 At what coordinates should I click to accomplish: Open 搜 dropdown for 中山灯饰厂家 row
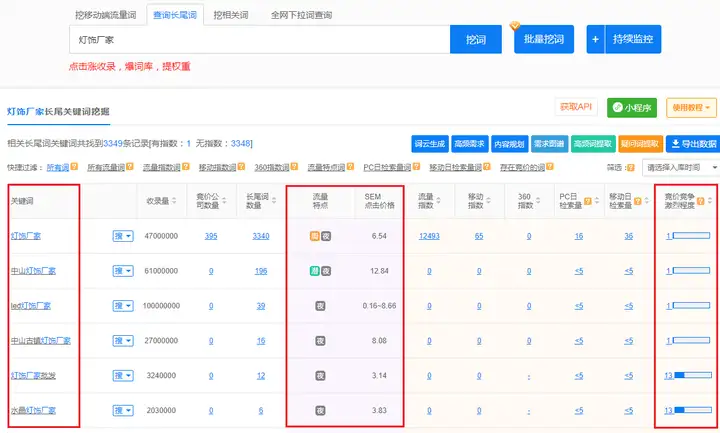pos(123,271)
